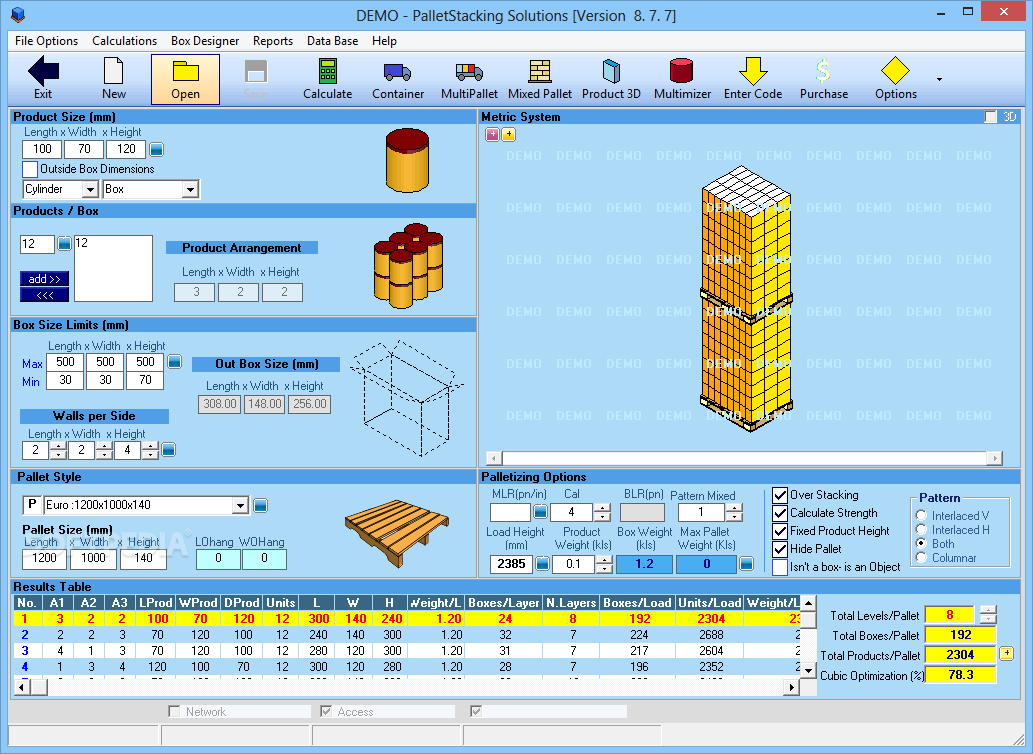Adjust Walls per Side Length stepper
This screenshot has height=754, width=1033.
coord(58,450)
